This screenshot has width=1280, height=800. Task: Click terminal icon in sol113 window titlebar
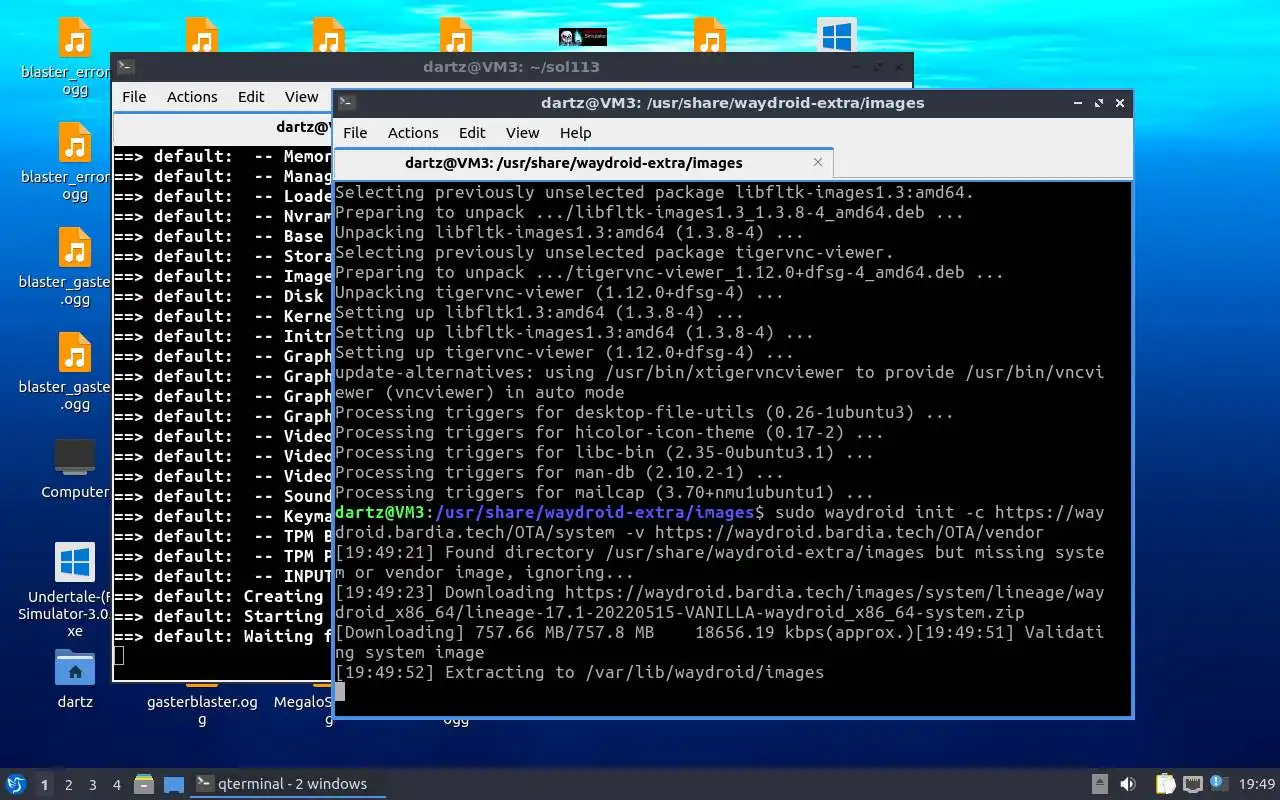pos(125,67)
